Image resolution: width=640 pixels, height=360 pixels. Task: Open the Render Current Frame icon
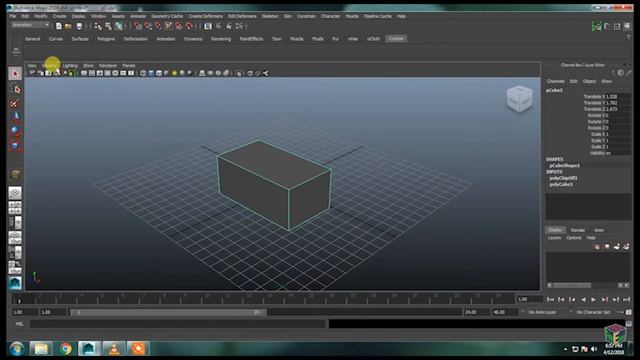click(x=218, y=26)
